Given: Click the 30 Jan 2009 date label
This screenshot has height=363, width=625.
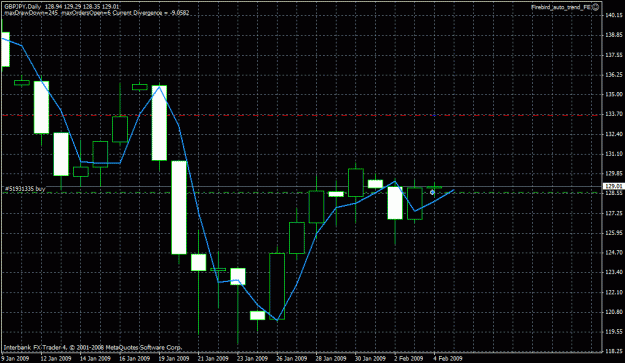Looking at the screenshot, I should [x=370, y=358].
